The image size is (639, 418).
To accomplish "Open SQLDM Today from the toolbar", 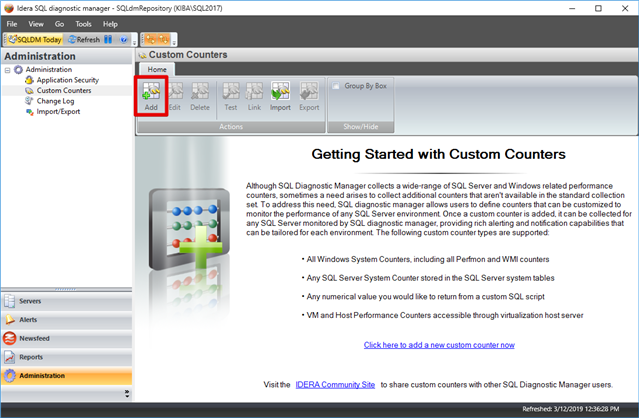I will pos(35,40).
